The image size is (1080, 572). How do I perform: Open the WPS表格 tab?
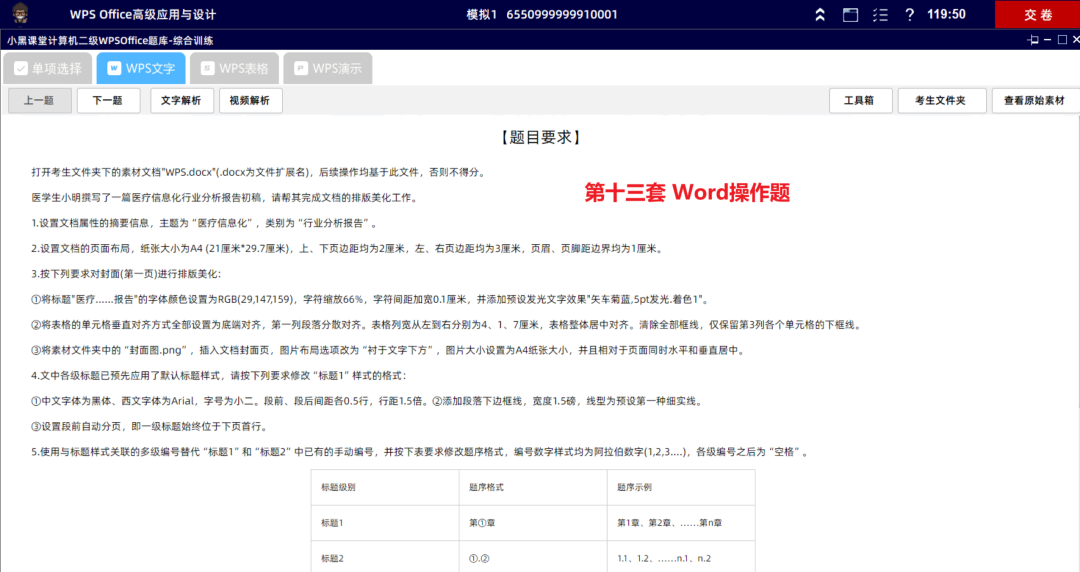click(x=234, y=68)
